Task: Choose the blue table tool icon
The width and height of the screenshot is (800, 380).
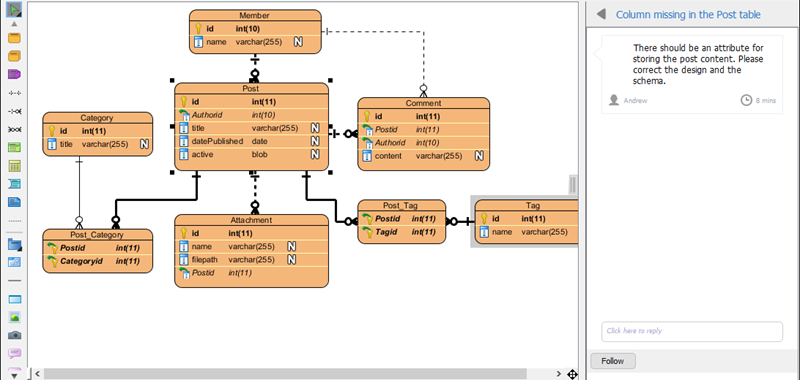Action: 15,184
